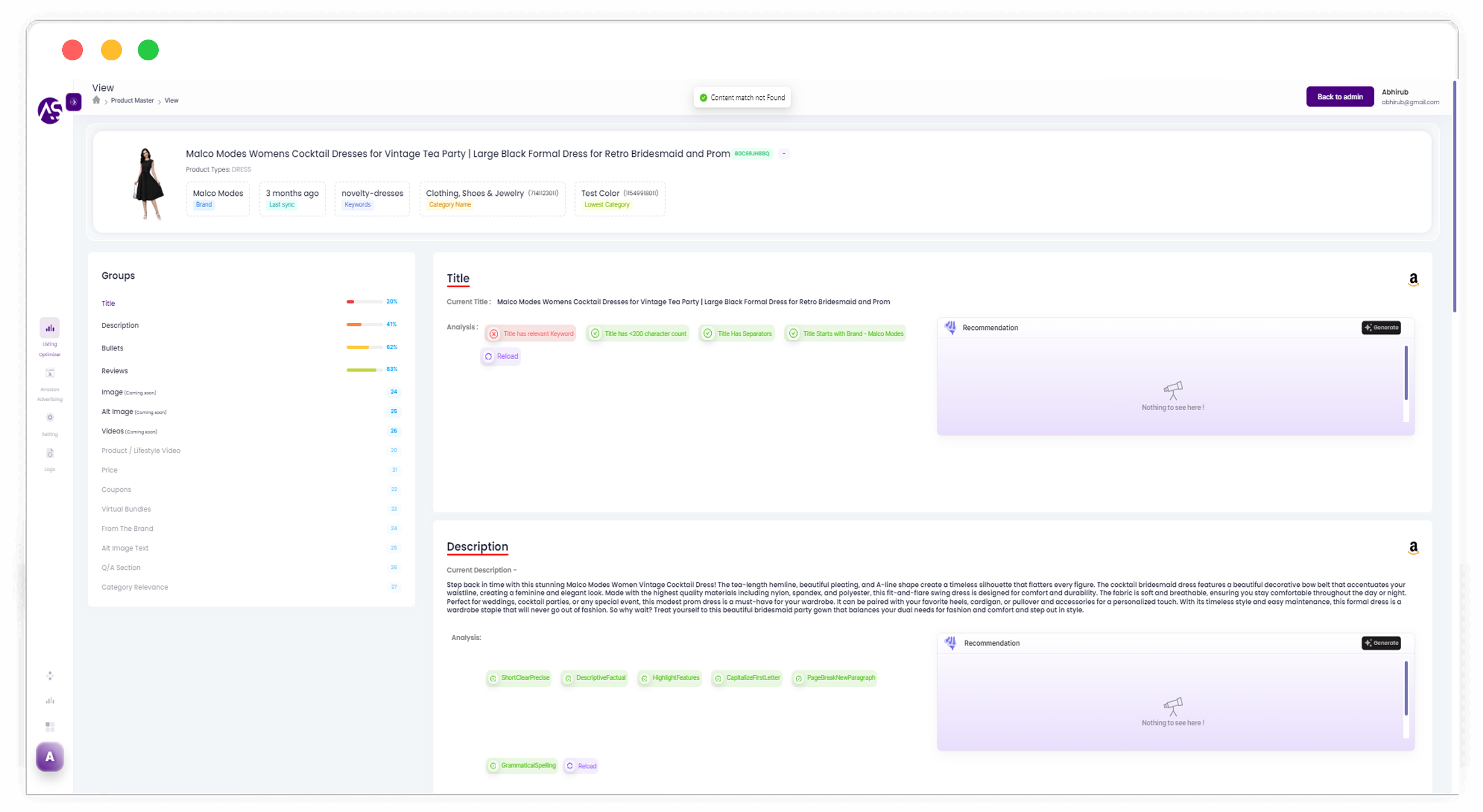Click the PageBreakNewParagraph analysis tag
Image resolution: width=1483 pixels, height=812 pixels.
point(834,678)
